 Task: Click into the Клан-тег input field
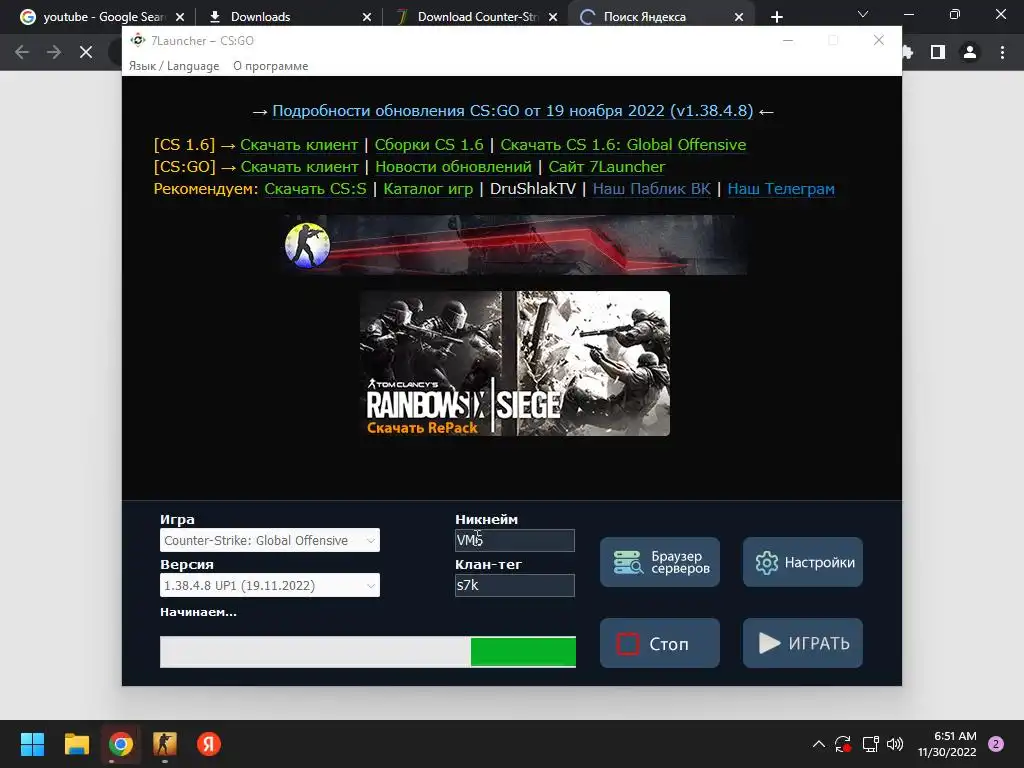tap(515, 585)
